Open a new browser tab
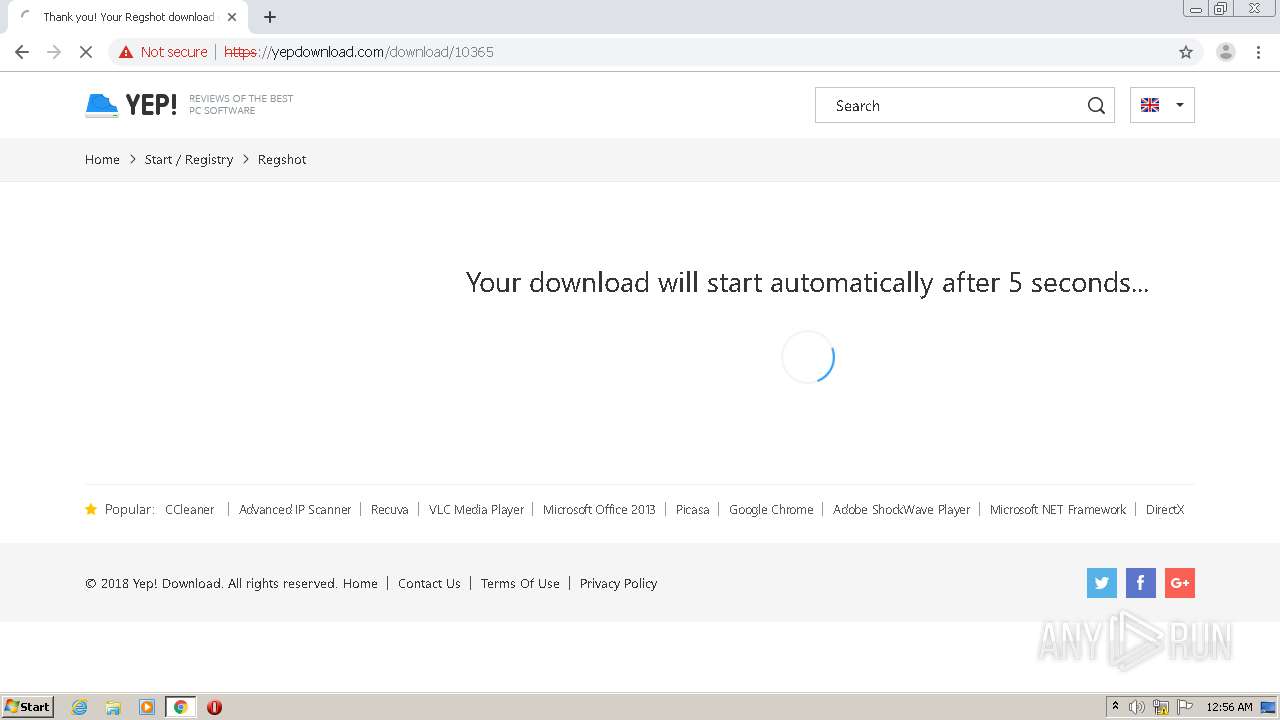 coord(270,17)
